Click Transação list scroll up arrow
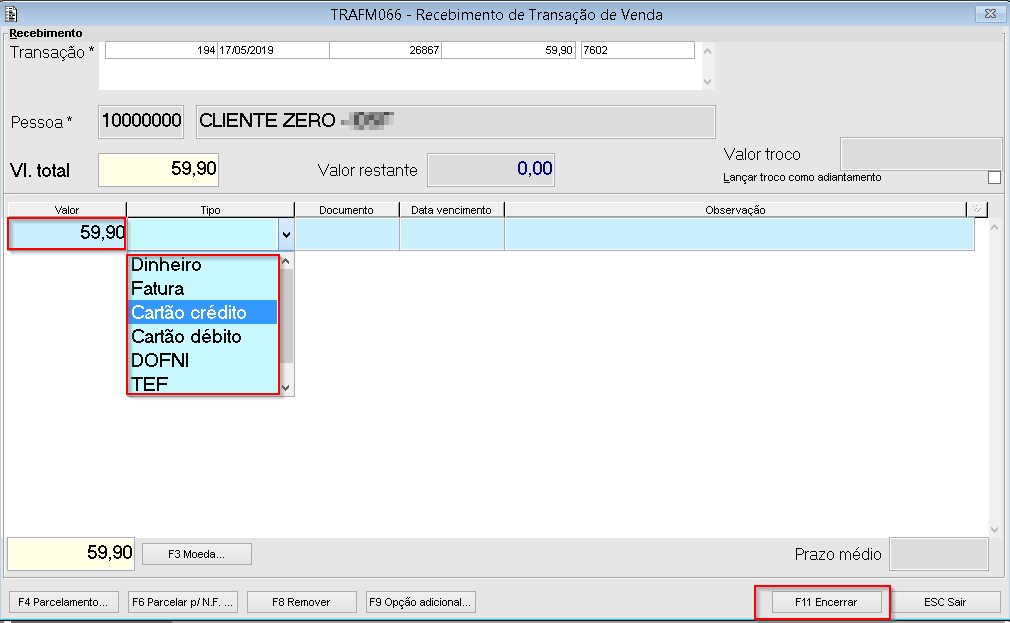The image size is (1010, 623). (x=707, y=51)
